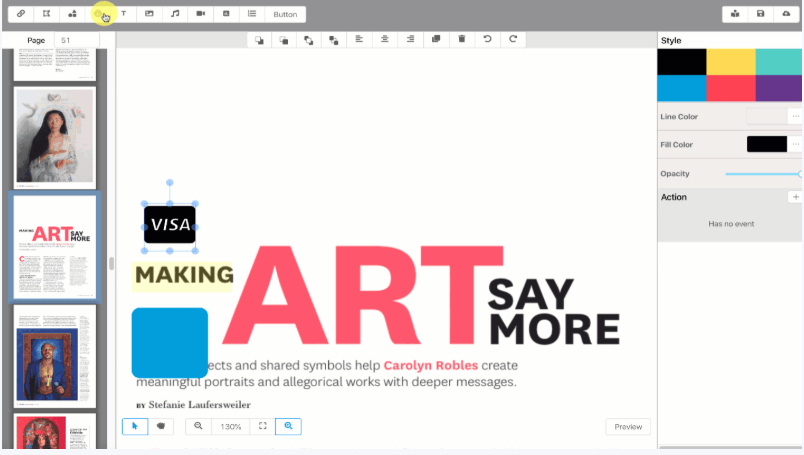Activate the arrow selection tool
Image resolution: width=804 pixels, height=455 pixels.
click(135, 426)
